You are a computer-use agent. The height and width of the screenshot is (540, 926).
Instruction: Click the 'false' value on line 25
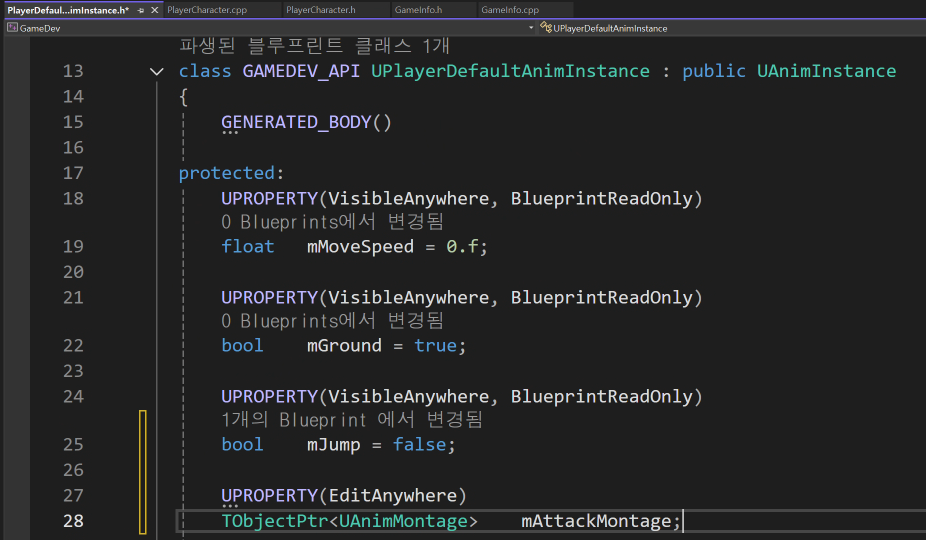click(420, 445)
